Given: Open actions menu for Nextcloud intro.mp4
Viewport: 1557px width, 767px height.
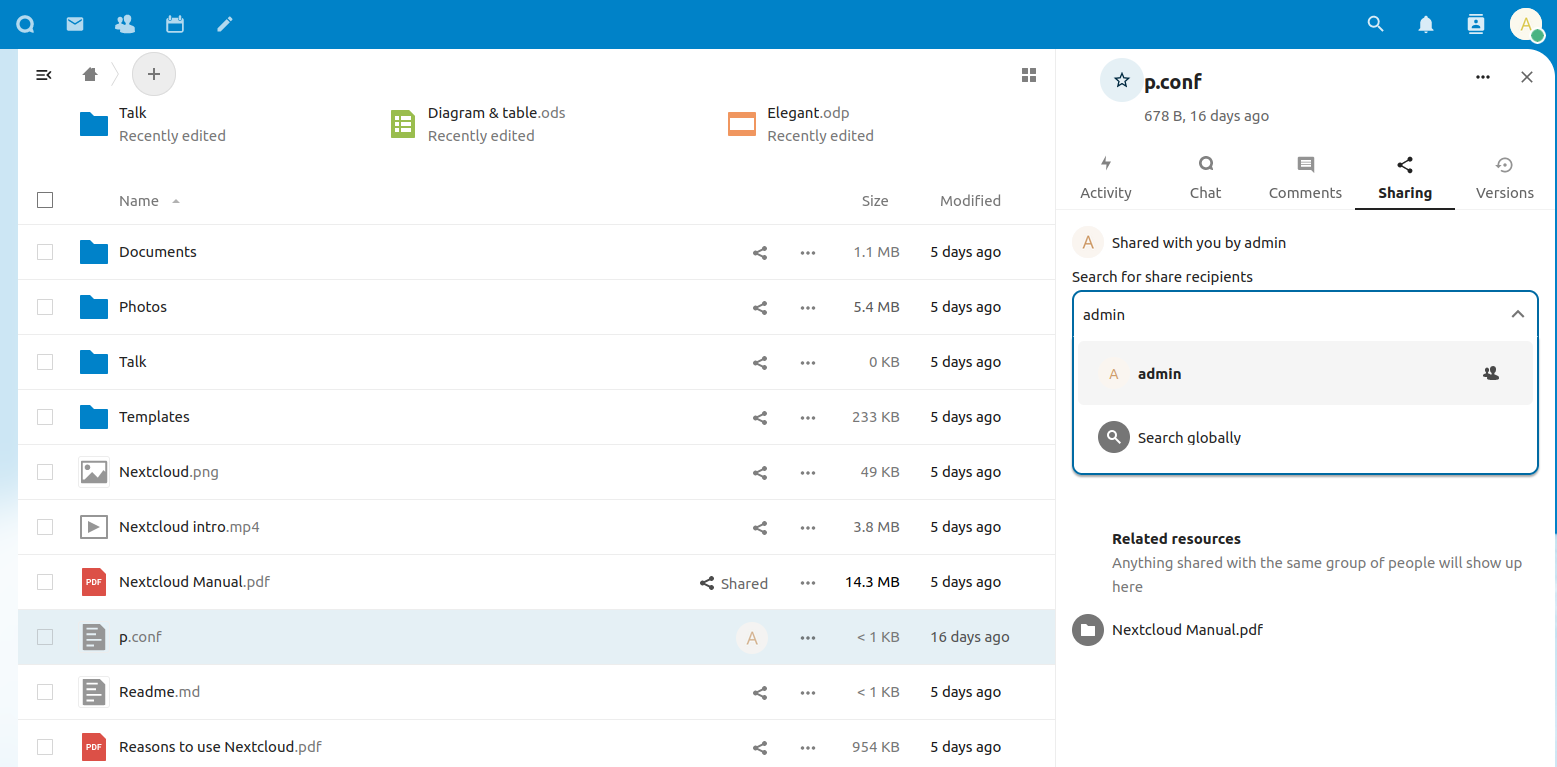Looking at the screenshot, I should click(x=808, y=527).
